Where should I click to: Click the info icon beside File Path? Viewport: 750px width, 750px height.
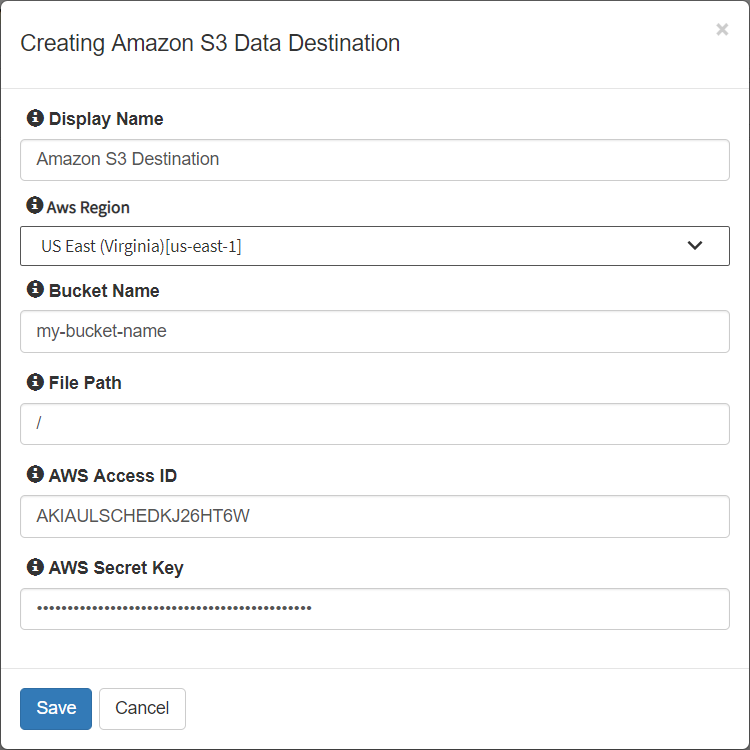click(x=35, y=382)
